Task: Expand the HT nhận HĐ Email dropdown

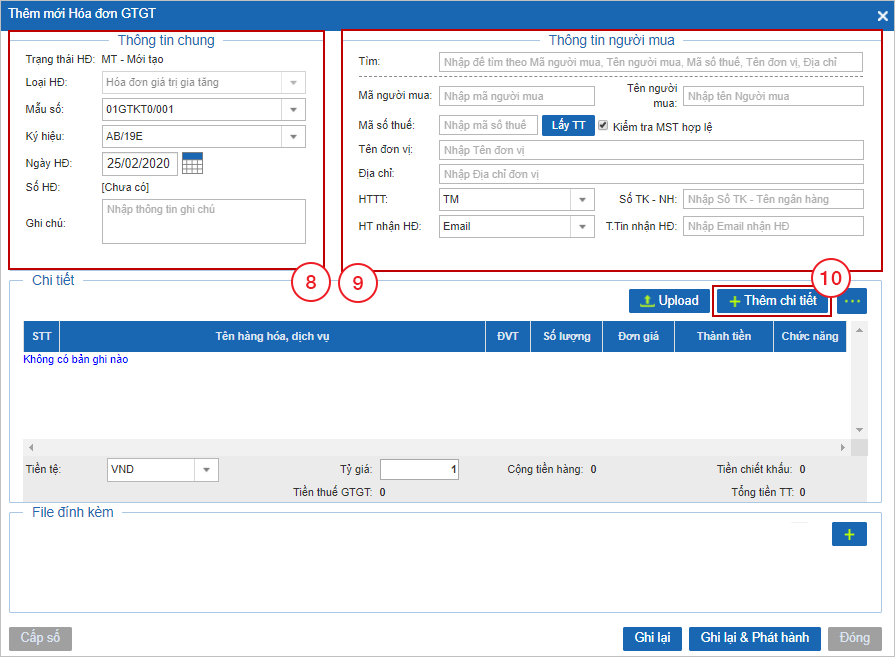Action: click(x=582, y=227)
